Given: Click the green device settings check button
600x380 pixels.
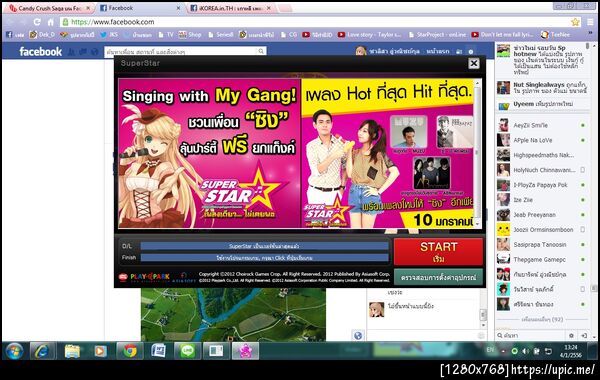Looking at the screenshot, I should pyautogui.click(x=439, y=277).
